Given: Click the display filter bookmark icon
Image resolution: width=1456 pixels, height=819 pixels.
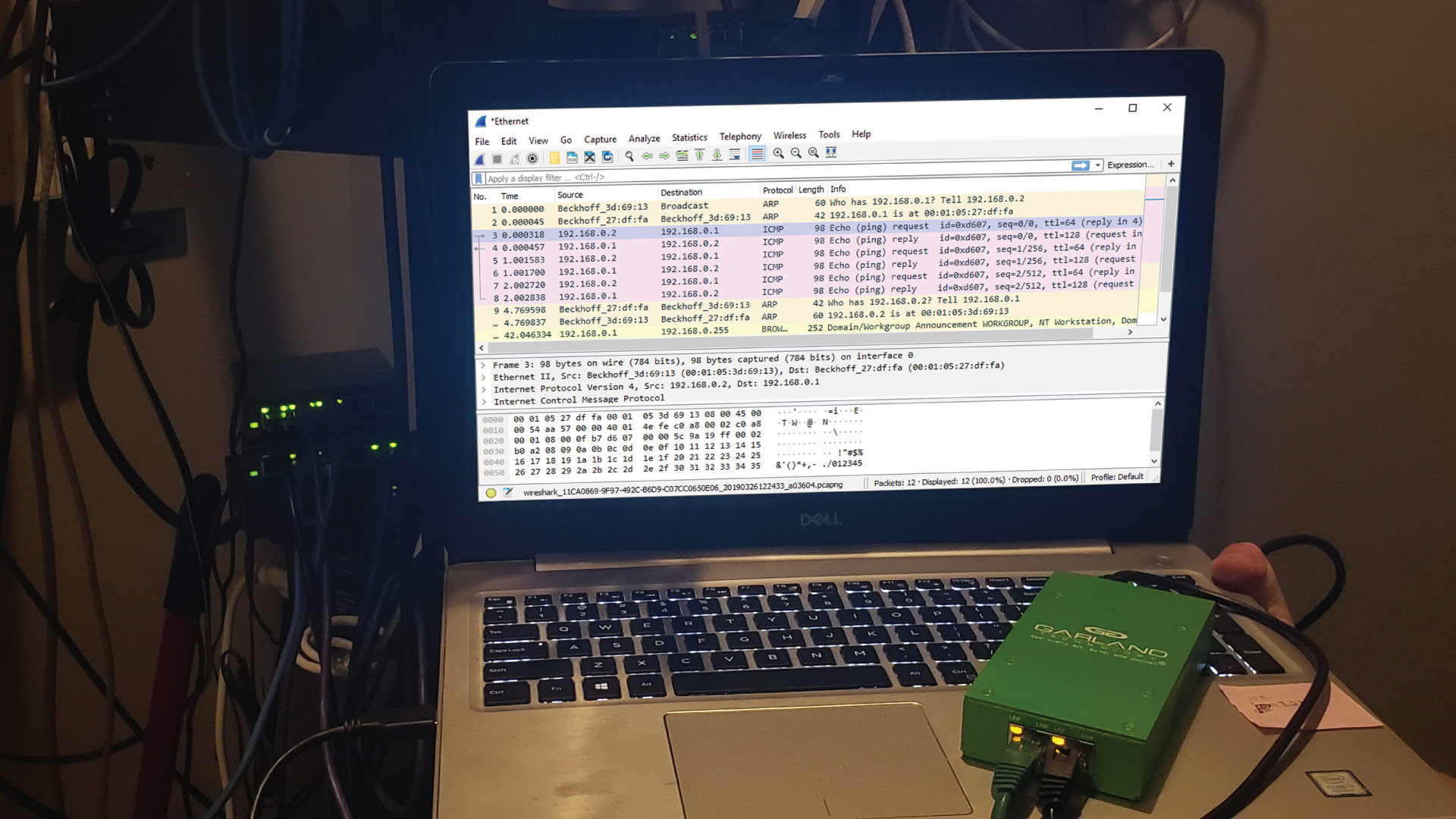Looking at the screenshot, I should tap(478, 179).
